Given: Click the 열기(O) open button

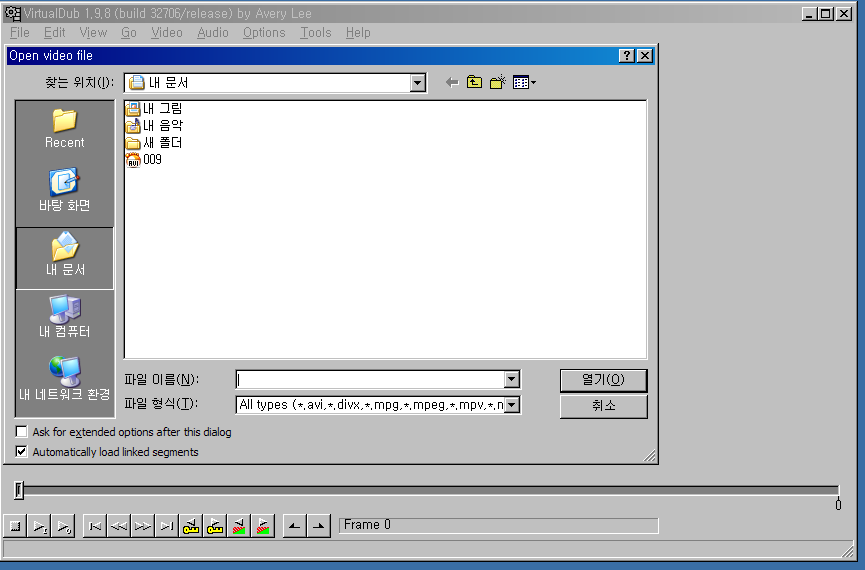Looking at the screenshot, I should (x=604, y=380).
